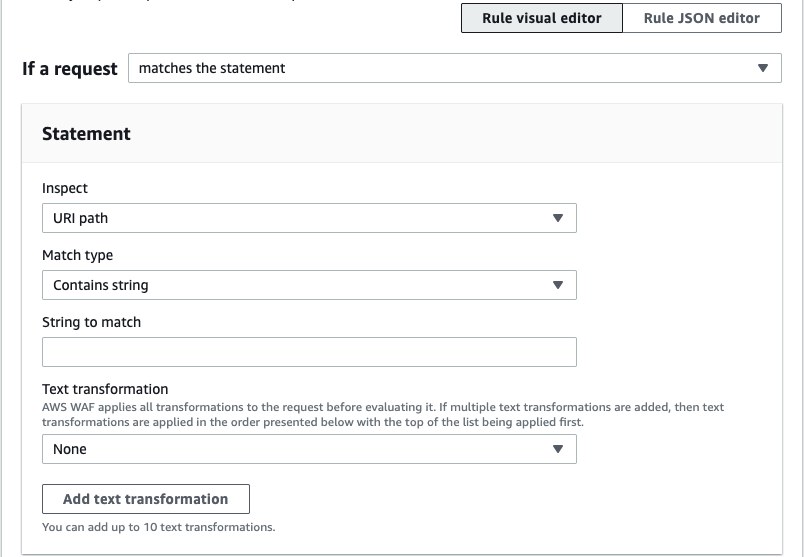Viewport: 804px width, 557px height.
Task: Click the arrow icon on the 'If a request' selector
Action: [x=763, y=68]
